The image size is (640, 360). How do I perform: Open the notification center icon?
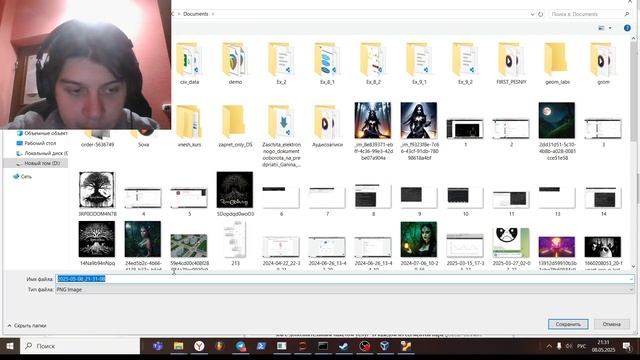(x=627, y=347)
